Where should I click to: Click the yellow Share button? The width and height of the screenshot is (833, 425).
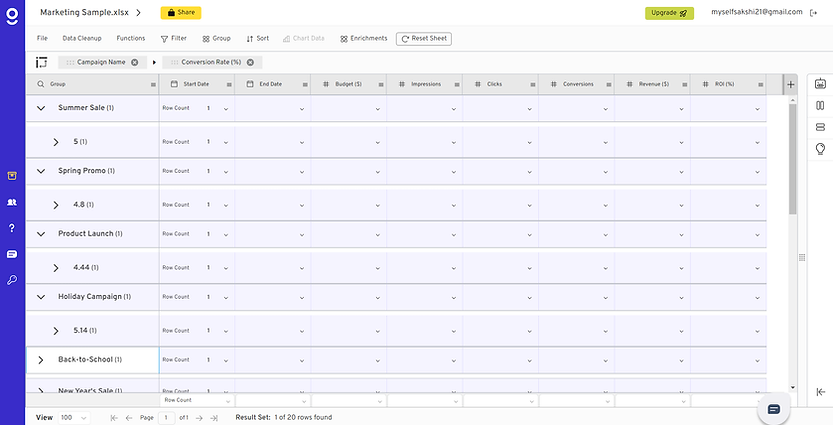180,13
